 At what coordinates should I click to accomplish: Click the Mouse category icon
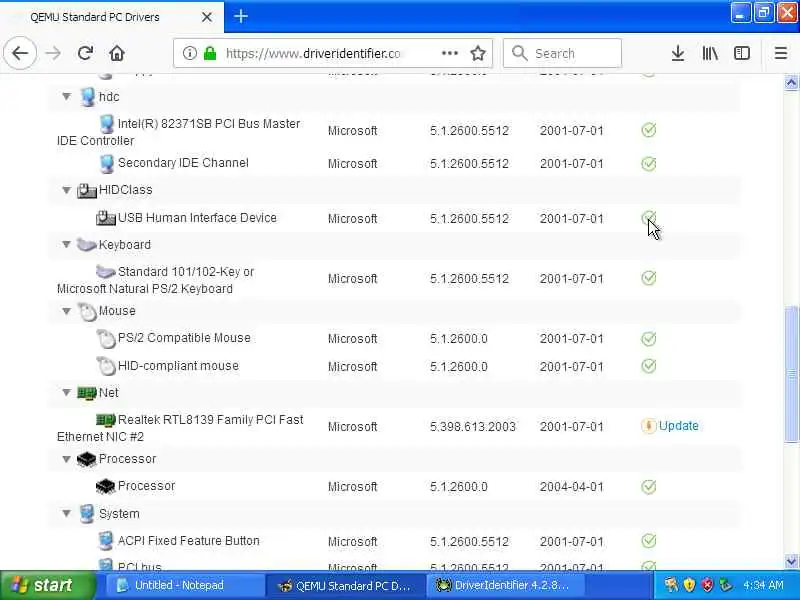coord(87,312)
